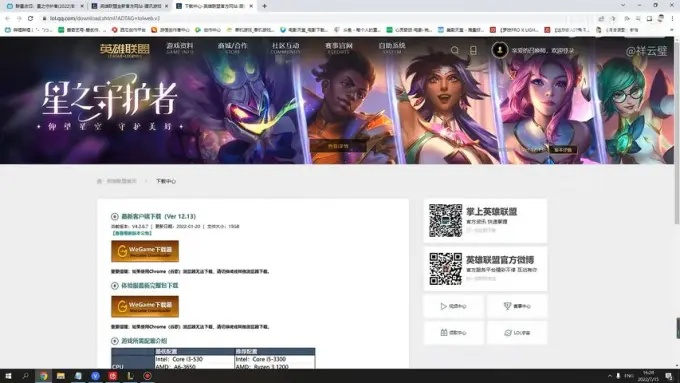Image resolution: width=680 pixels, height=383 pixels.
Task: Click the browser back arrow
Action: [x=7, y=19]
